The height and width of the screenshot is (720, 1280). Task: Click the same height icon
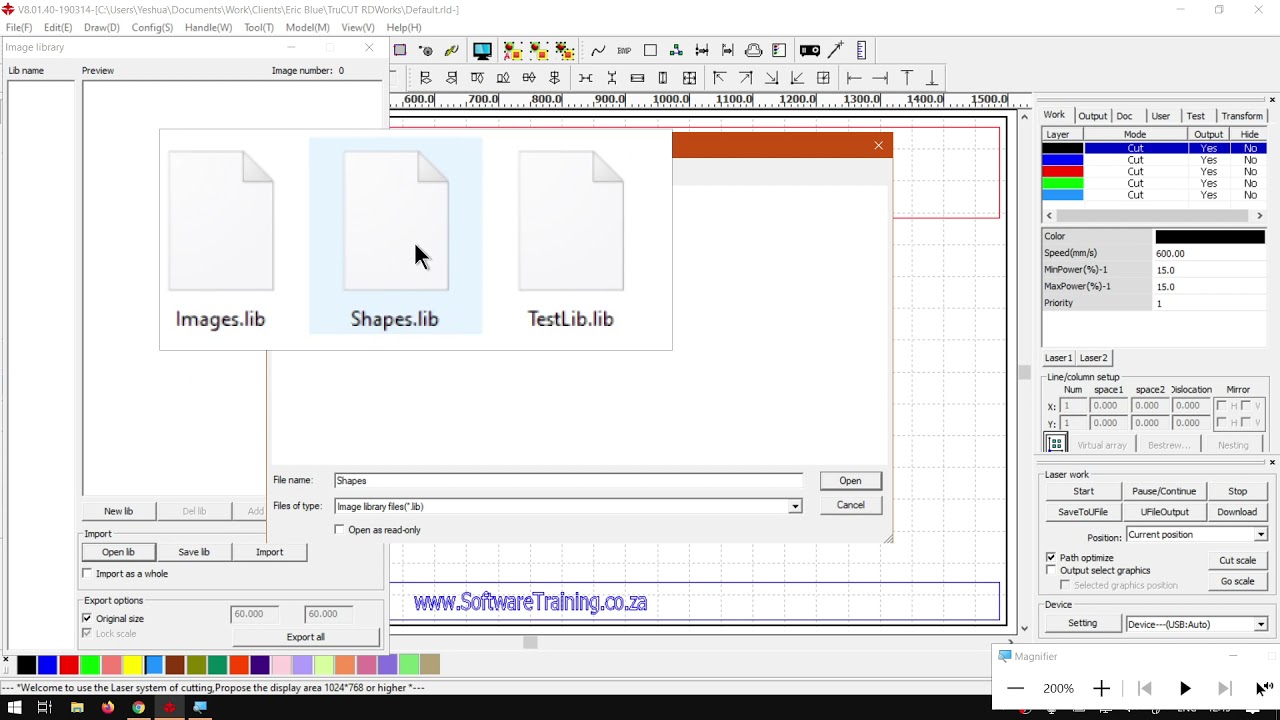pyautogui.click(x=663, y=78)
